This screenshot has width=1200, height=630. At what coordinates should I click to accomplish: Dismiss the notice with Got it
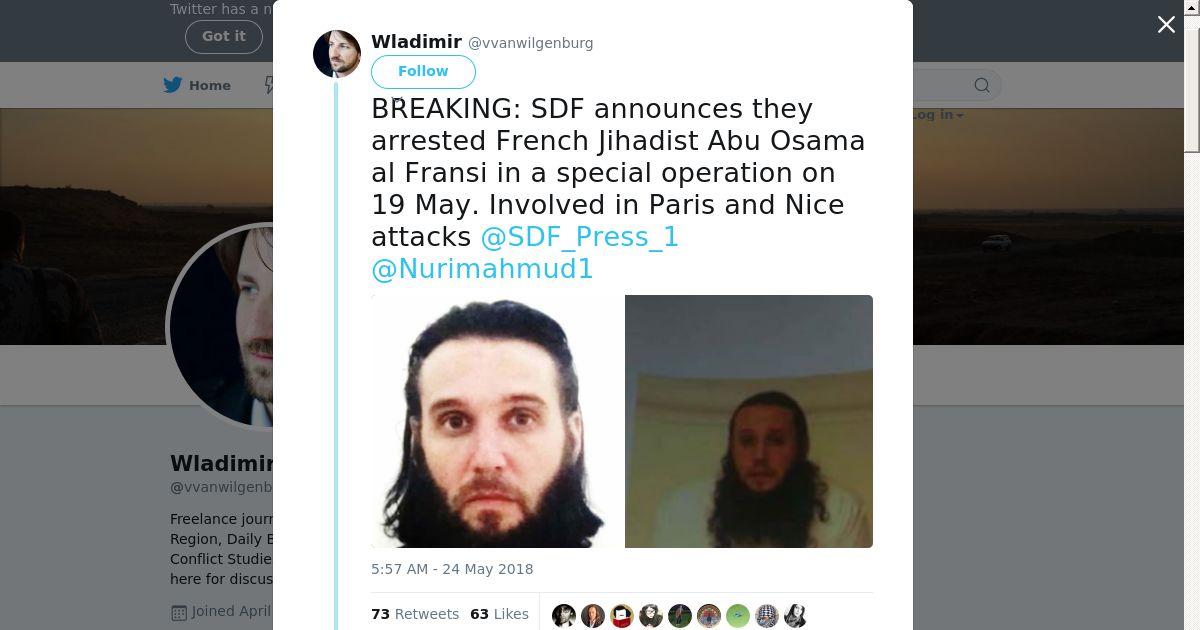click(224, 36)
